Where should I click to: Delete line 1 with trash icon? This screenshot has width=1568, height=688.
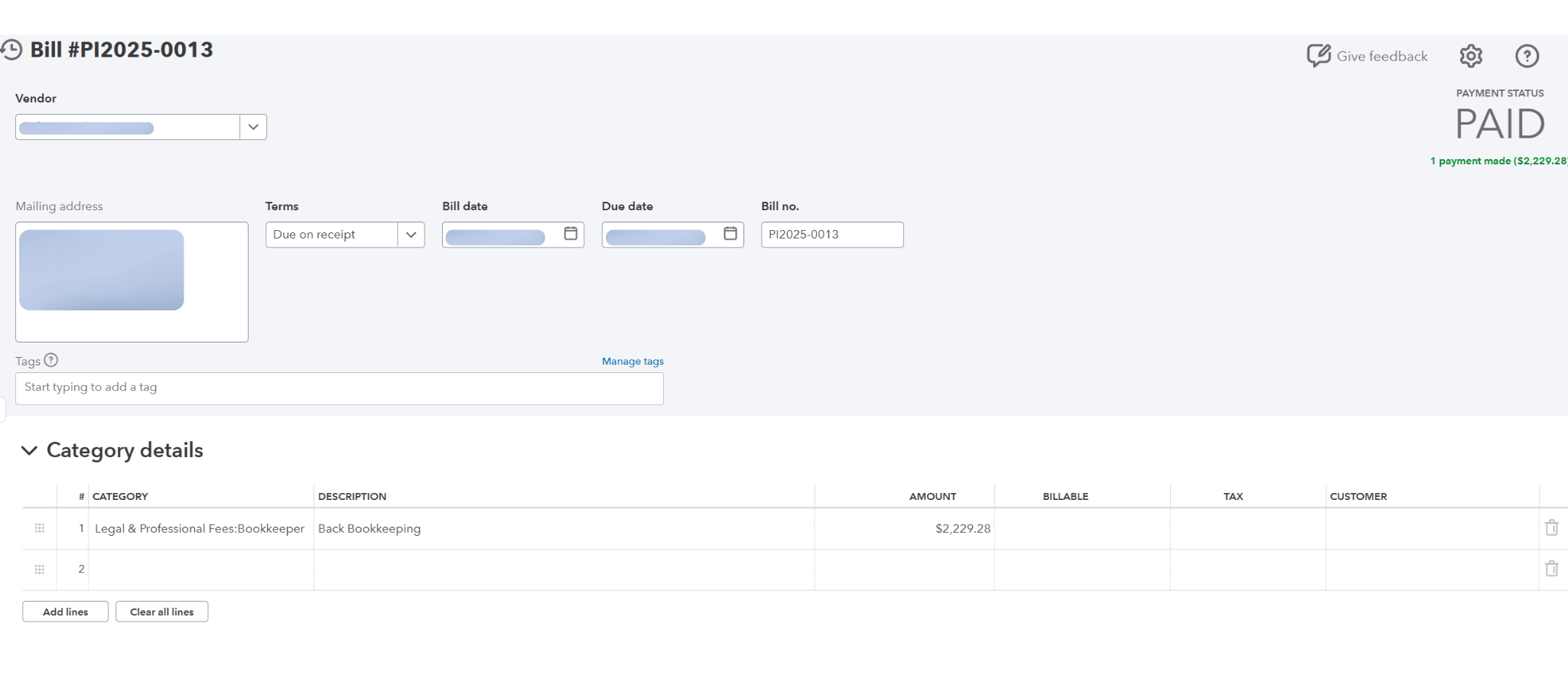[1551, 528]
